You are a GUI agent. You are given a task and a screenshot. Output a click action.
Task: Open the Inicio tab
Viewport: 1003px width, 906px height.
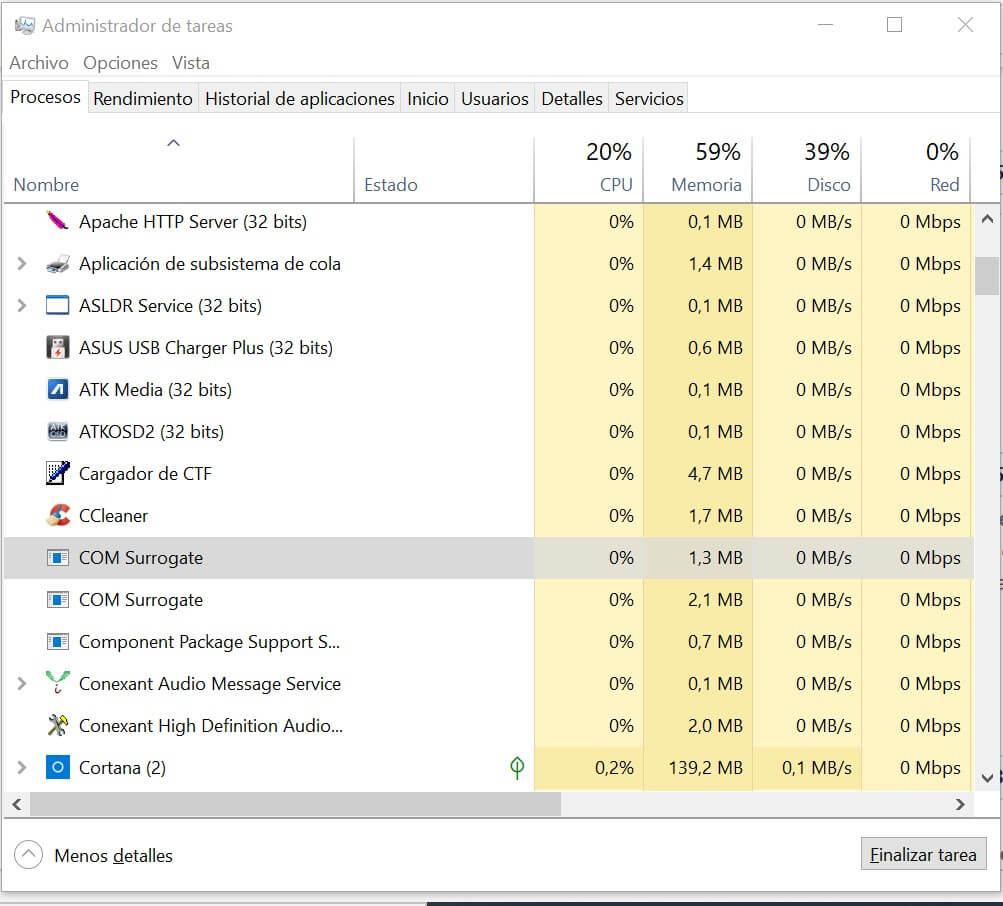427,99
